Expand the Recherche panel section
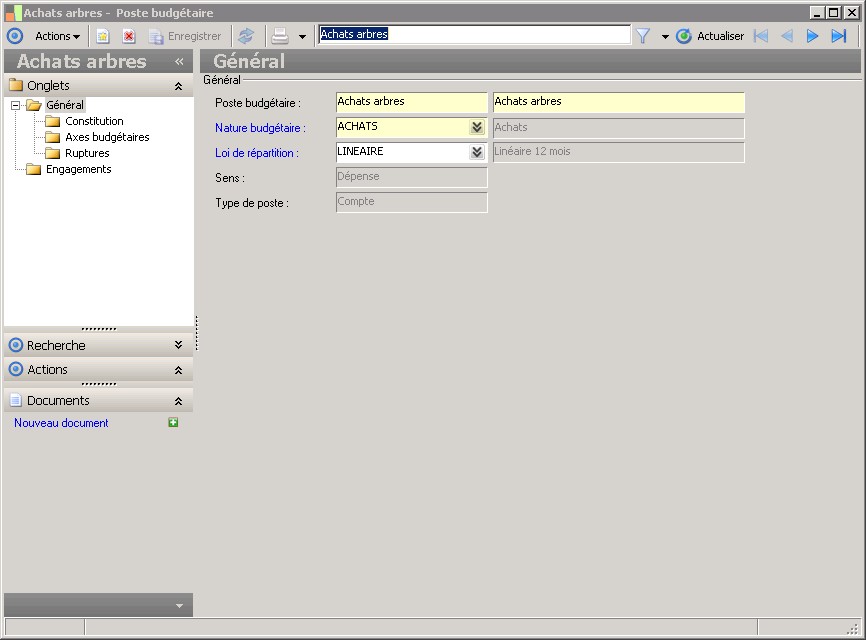This screenshot has height=640, width=866. [178, 345]
